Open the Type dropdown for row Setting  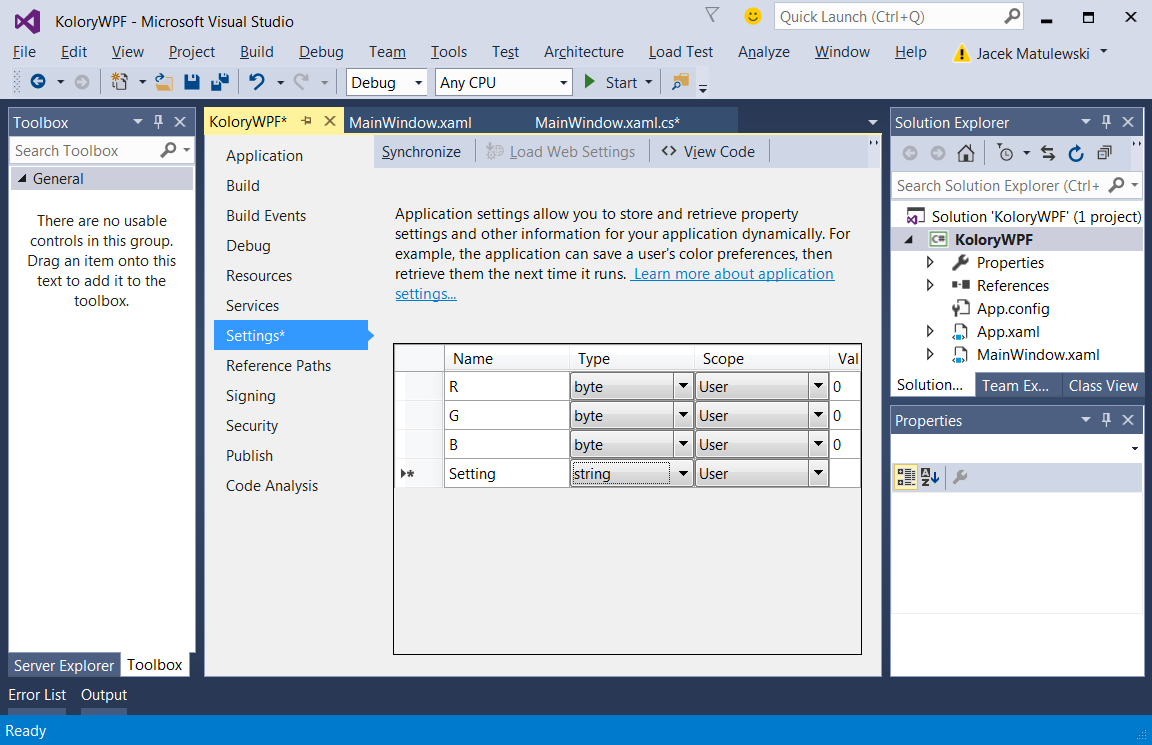point(683,474)
